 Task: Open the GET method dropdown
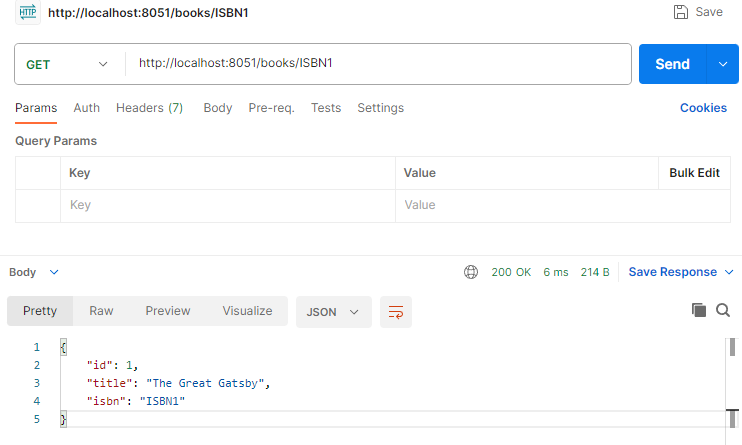tap(67, 64)
